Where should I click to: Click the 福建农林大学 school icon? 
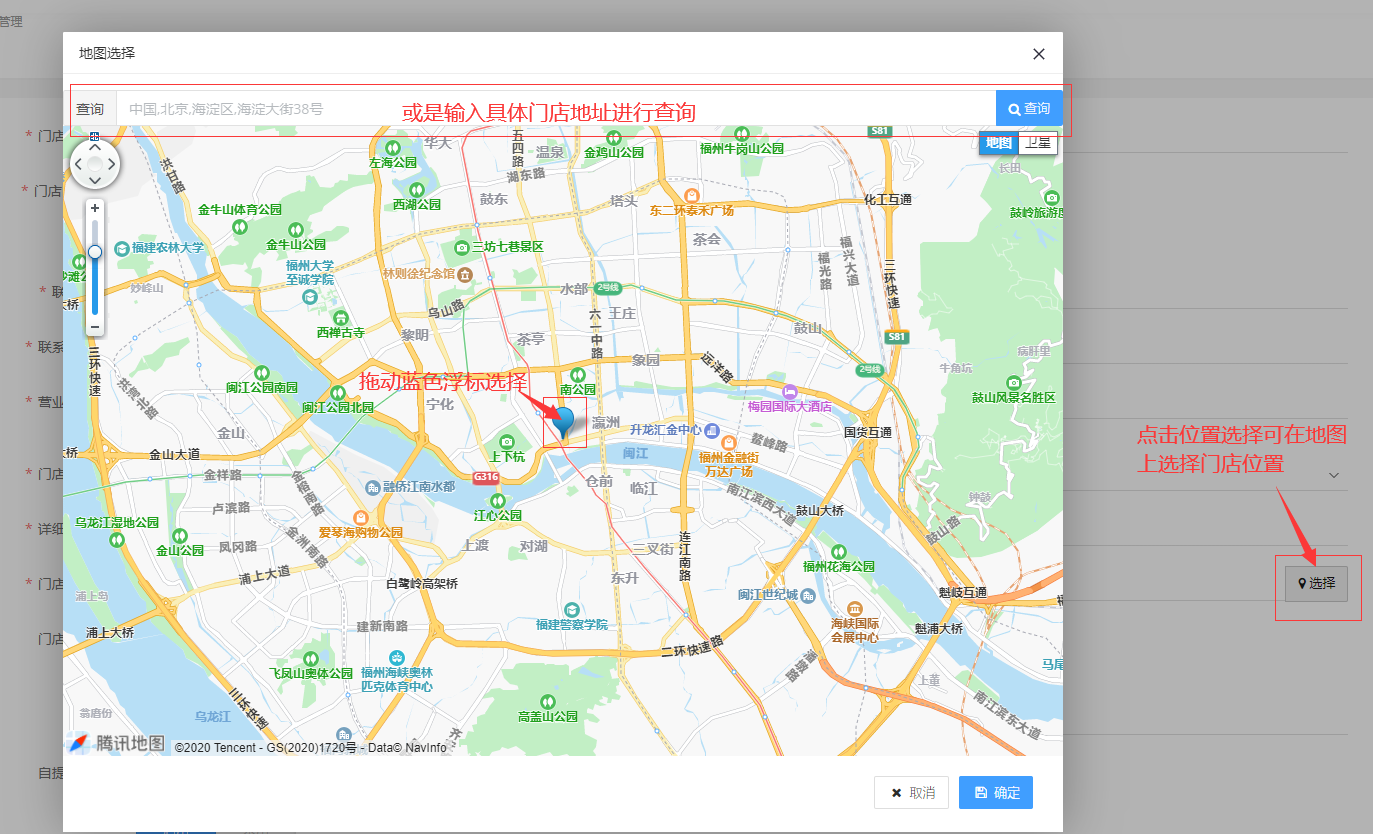pos(122,248)
